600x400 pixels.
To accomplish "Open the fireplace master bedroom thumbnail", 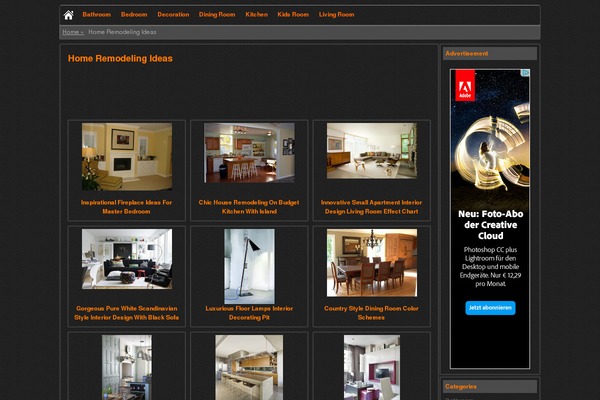I will [x=127, y=157].
